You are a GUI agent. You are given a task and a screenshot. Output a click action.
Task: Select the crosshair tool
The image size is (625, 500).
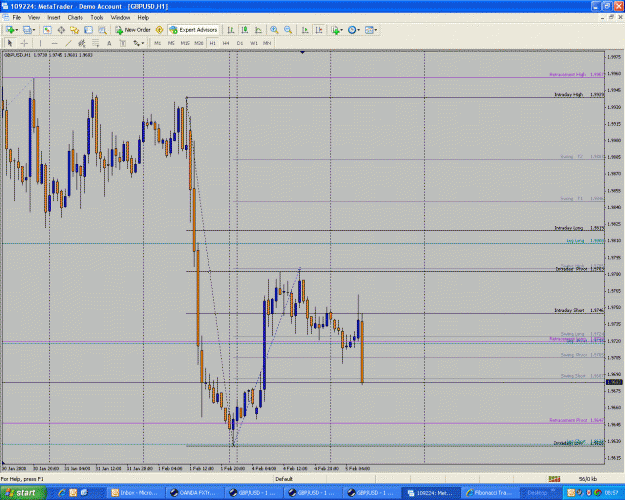(x=24, y=43)
